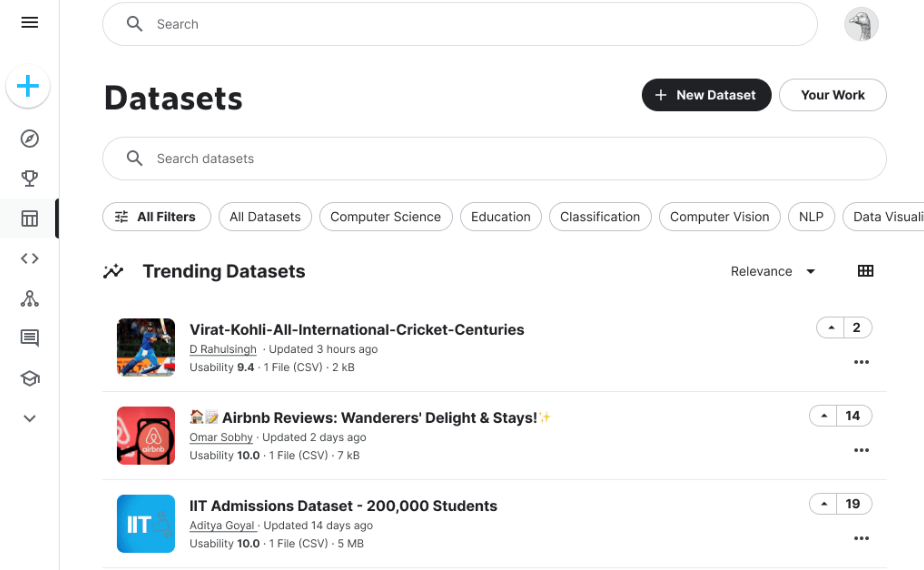Upvote the Airbnb Reviews dataset
The height and width of the screenshot is (570, 924).
point(823,416)
